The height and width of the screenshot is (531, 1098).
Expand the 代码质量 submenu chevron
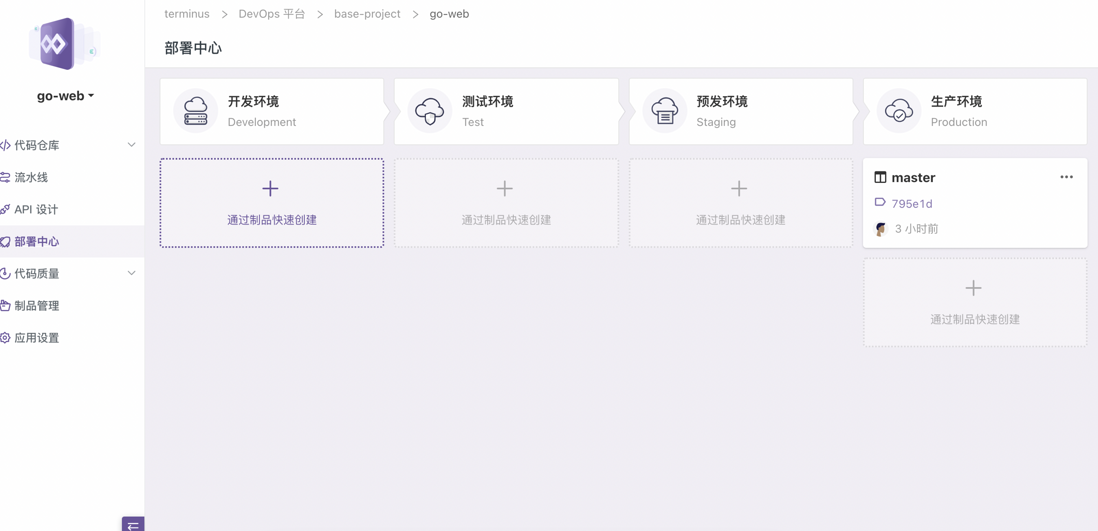131,274
